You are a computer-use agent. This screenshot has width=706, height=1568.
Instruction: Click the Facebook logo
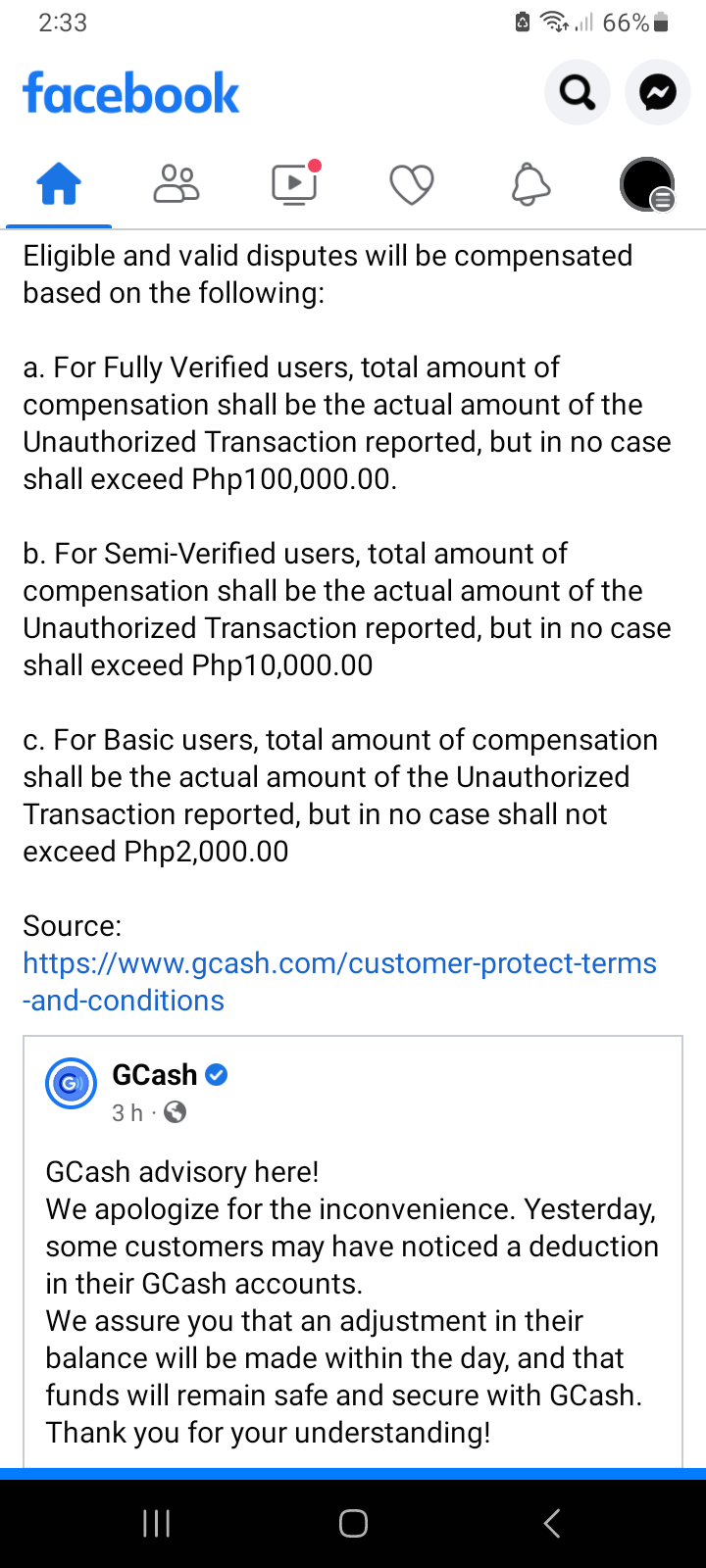coord(130,93)
